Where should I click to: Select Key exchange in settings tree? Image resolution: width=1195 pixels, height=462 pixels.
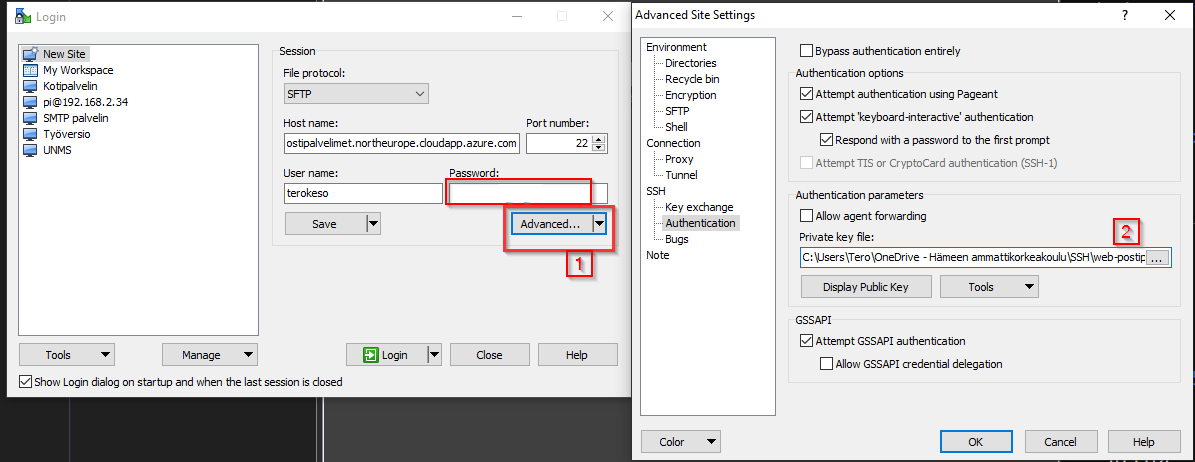(699, 207)
